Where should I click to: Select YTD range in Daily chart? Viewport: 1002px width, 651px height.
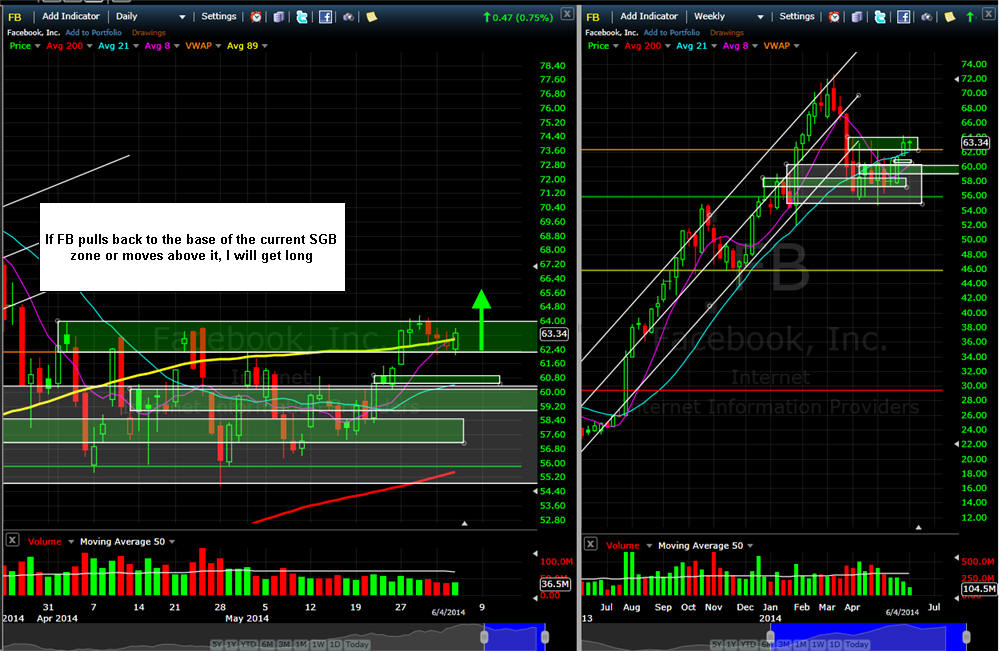[249, 644]
